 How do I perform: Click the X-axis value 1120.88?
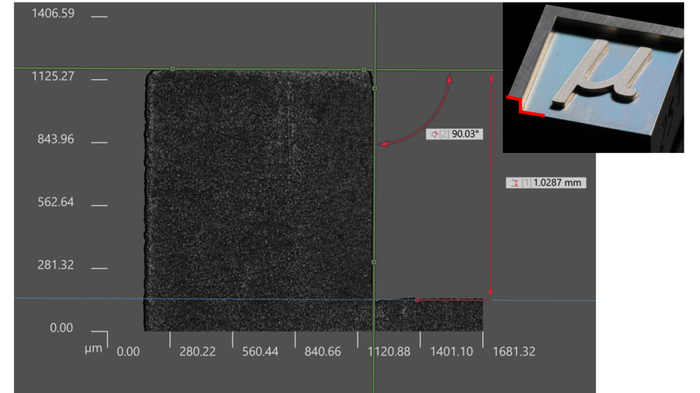(x=389, y=351)
